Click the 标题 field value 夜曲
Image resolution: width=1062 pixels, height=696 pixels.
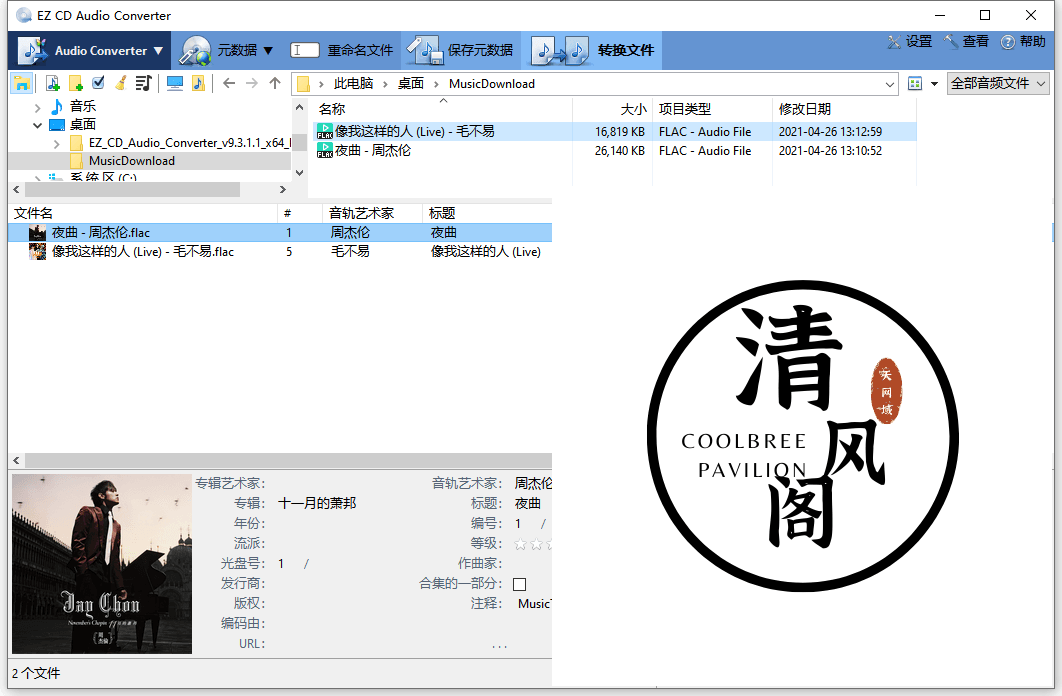pyautogui.click(x=528, y=504)
